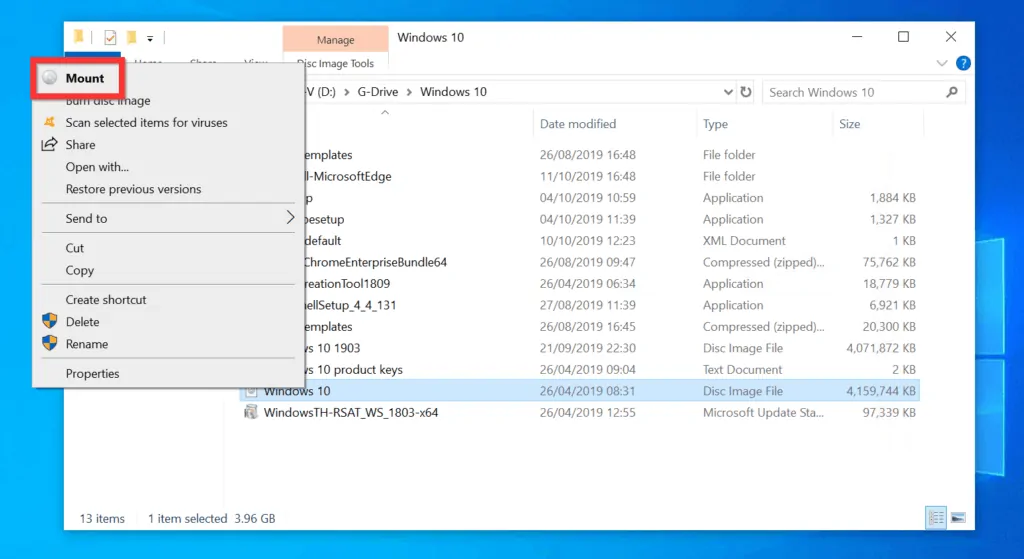Maximize the Windows 10 Explorer window
Screen dimensions: 1024x559
903,37
